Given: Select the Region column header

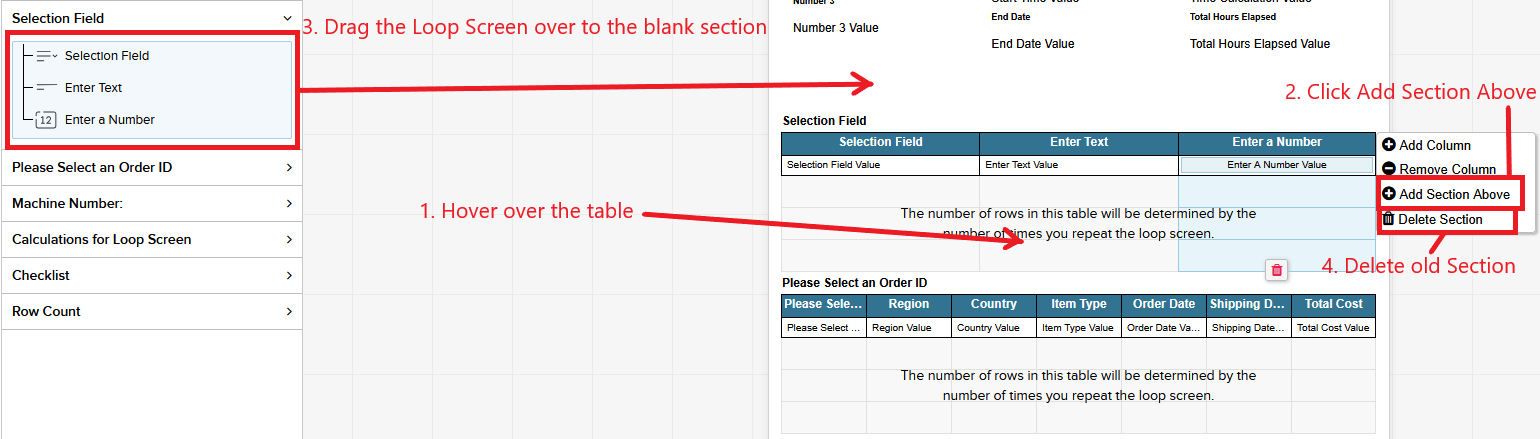Looking at the screenshot, I should tap(908, 305).
